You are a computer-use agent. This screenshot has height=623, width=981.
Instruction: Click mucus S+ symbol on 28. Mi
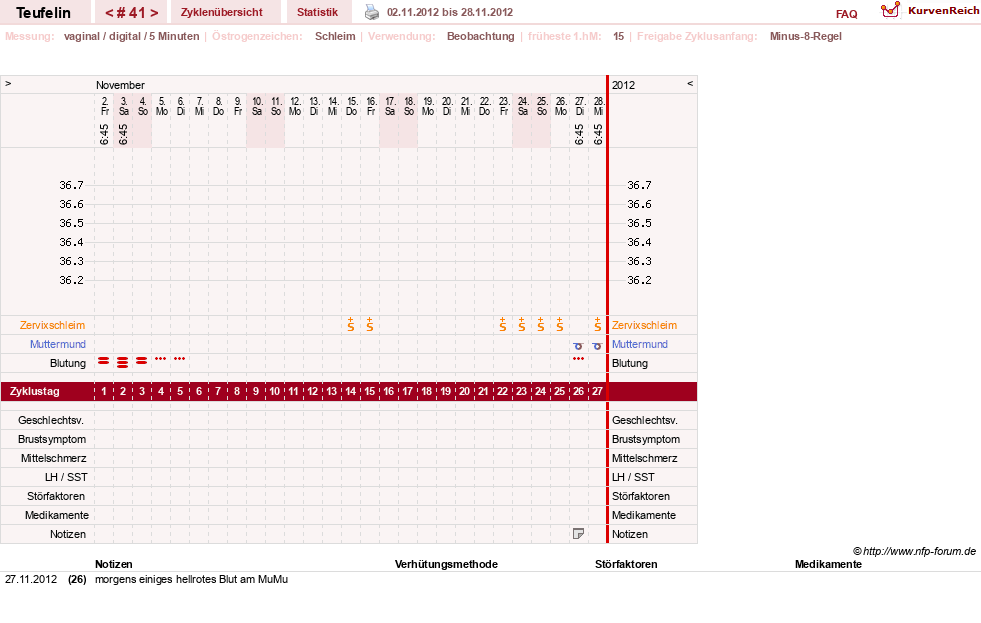(x=597, y=324)
